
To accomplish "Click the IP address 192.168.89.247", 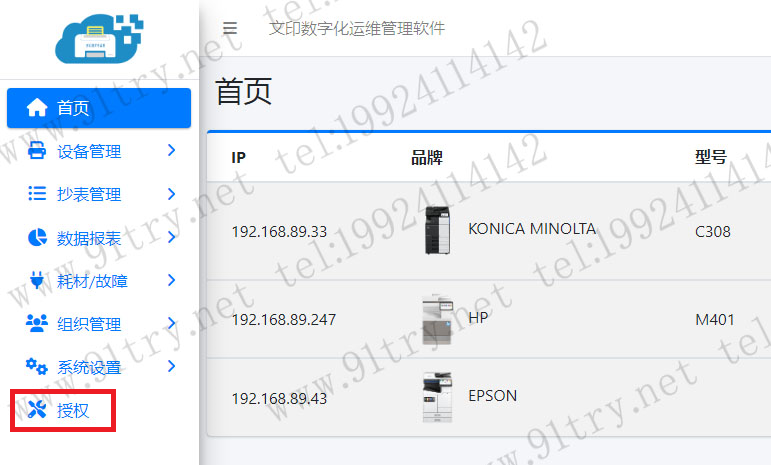I will [284, 320].
